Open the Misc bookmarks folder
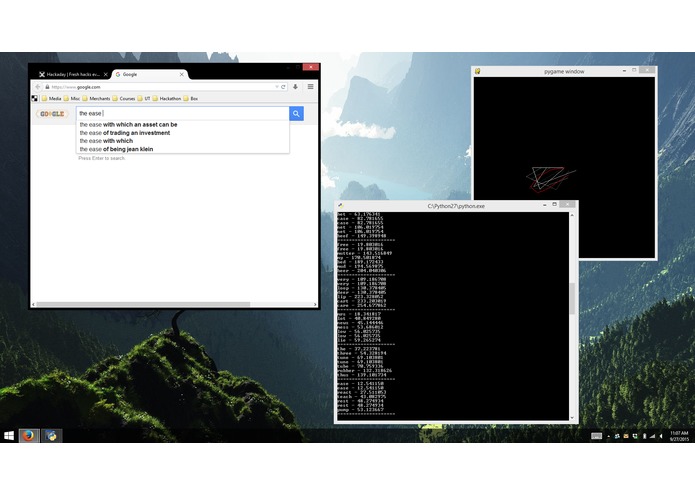 (x=72, y=98)
